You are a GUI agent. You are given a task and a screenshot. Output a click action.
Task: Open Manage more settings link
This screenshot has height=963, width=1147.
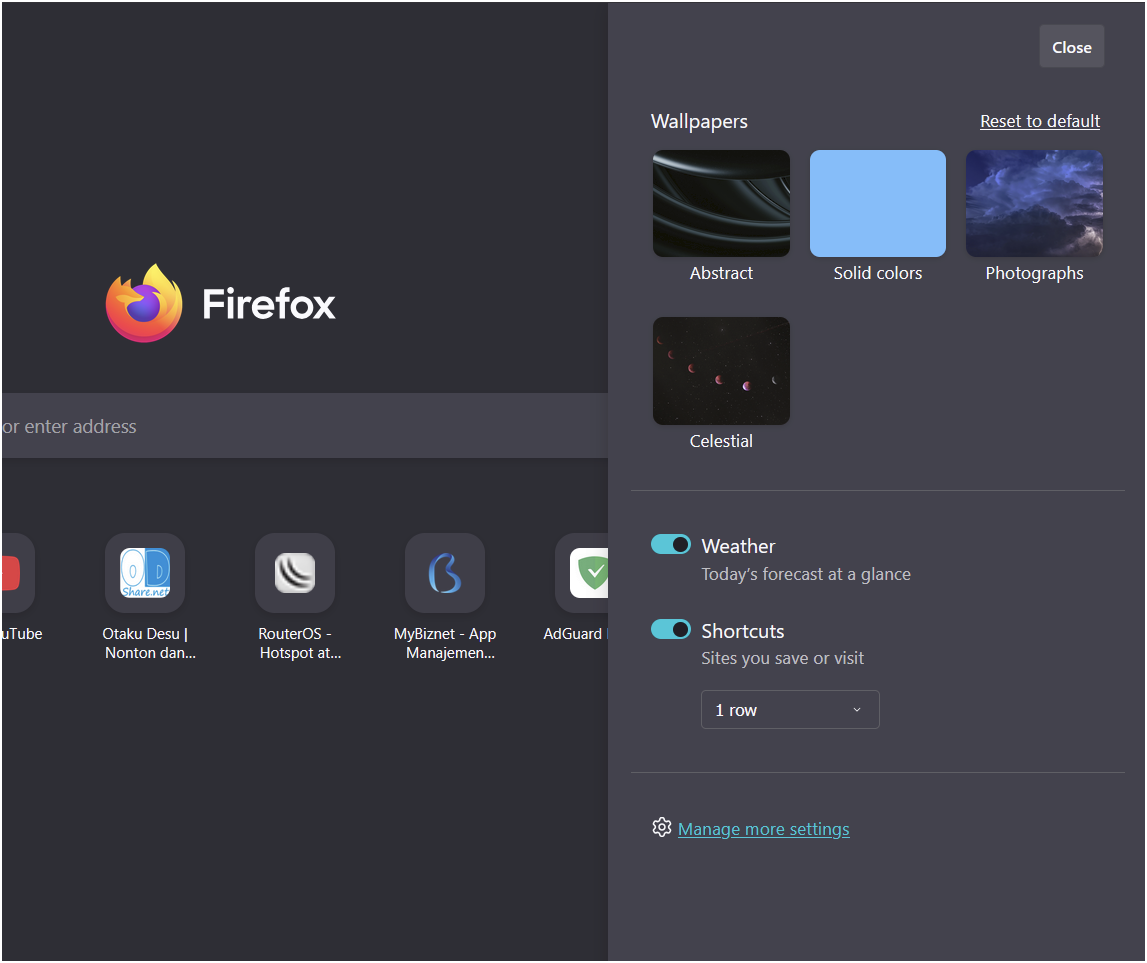[764, 829]
